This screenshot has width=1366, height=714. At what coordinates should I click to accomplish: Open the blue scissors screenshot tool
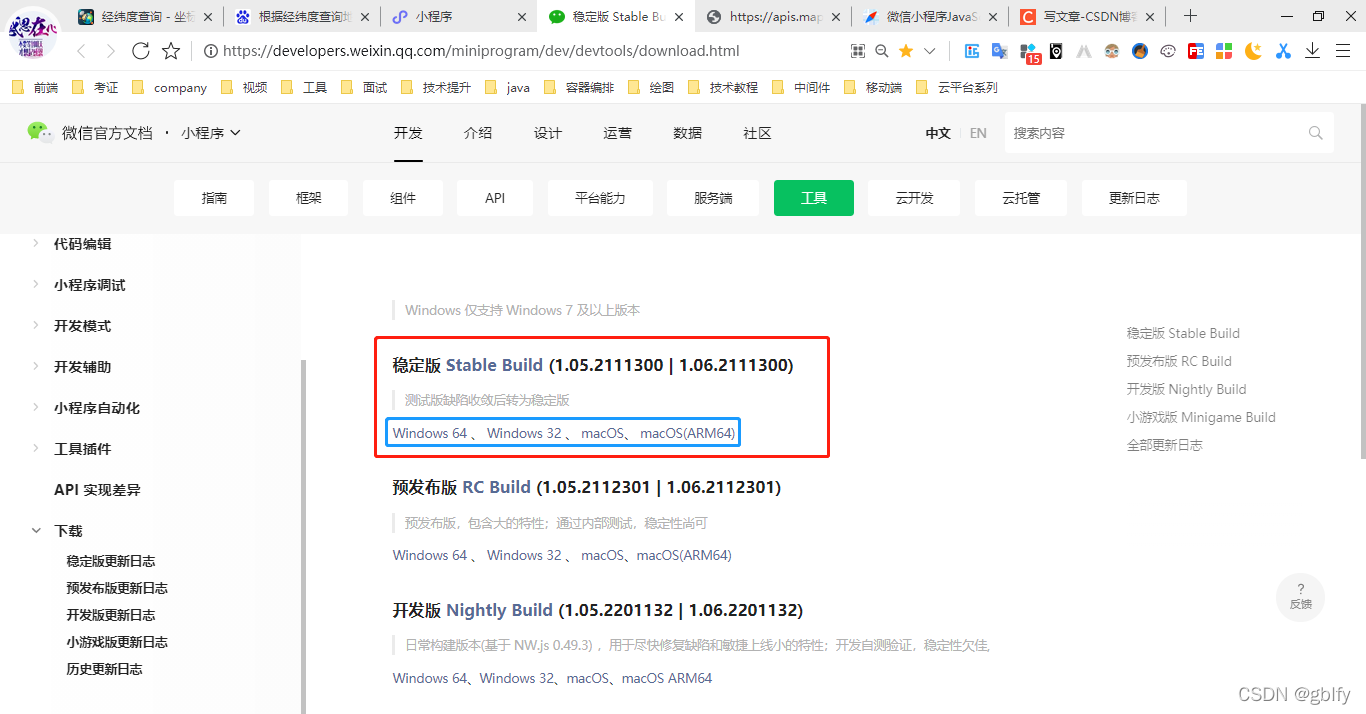coord(1284,51)
